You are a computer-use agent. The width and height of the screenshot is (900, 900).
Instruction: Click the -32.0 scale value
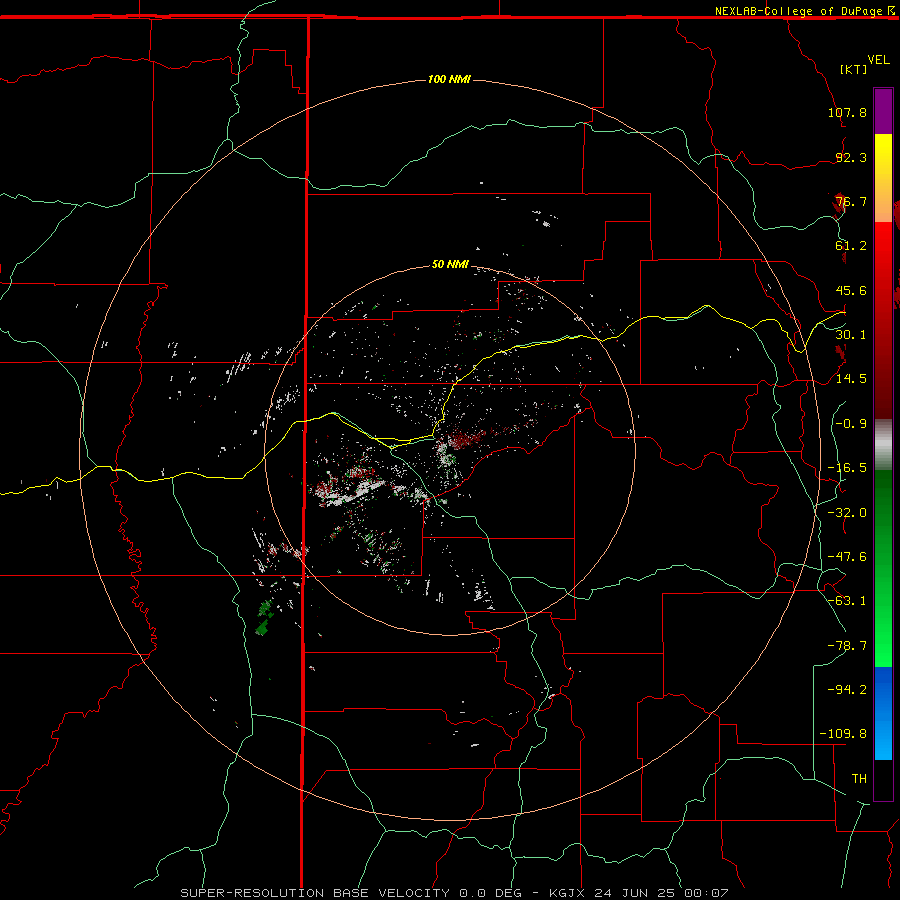(x=847, y=513)
